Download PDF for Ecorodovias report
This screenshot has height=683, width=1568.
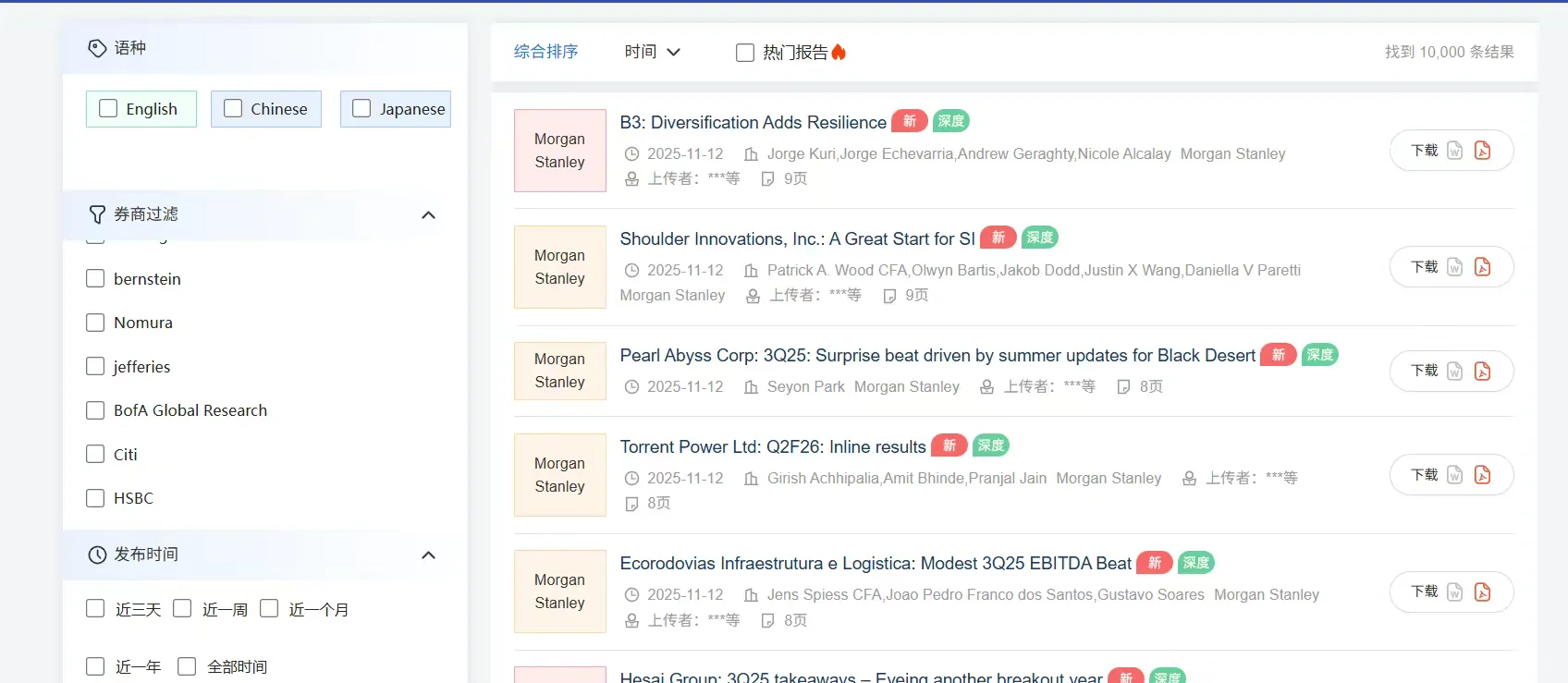pos(1482,592)
